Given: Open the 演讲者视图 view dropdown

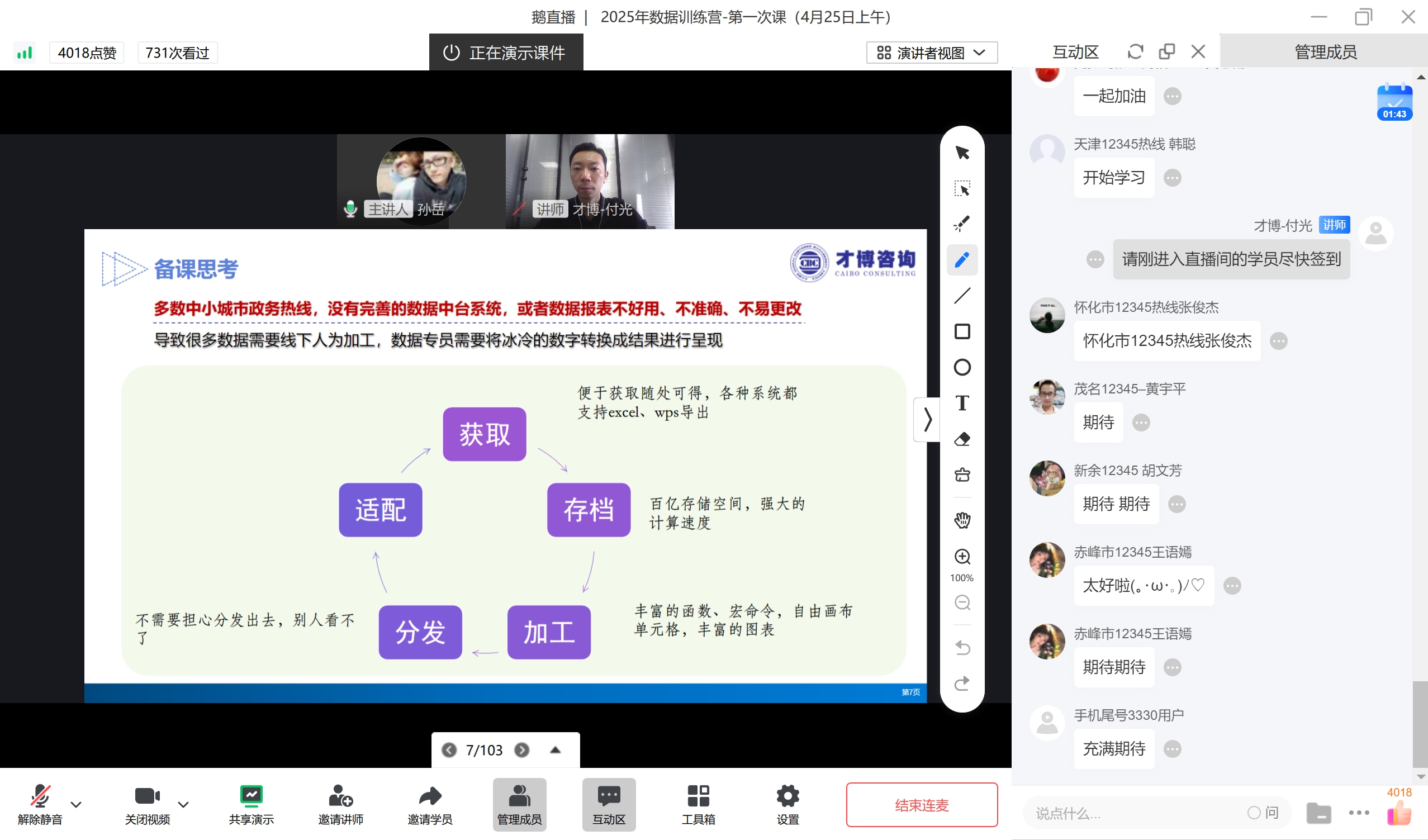Looking at the screenshot, I should point(932,53).
